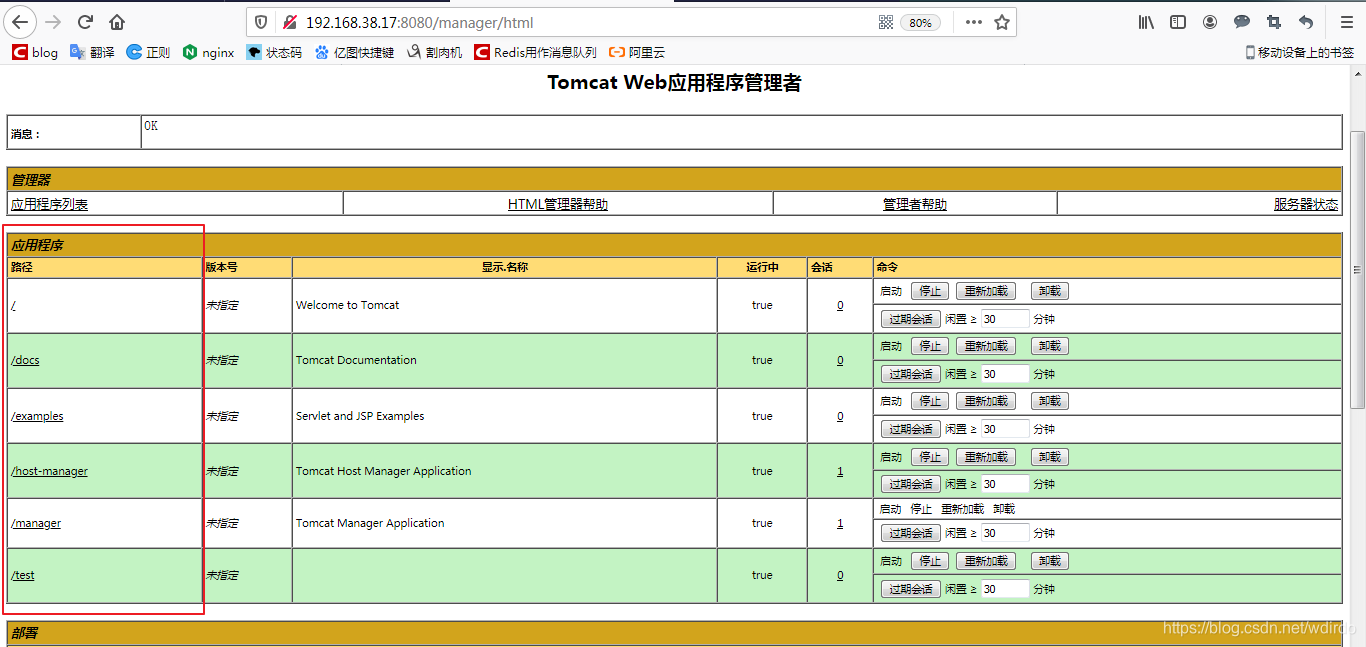
Task: Reload the current page
Action: coord(85,22)
